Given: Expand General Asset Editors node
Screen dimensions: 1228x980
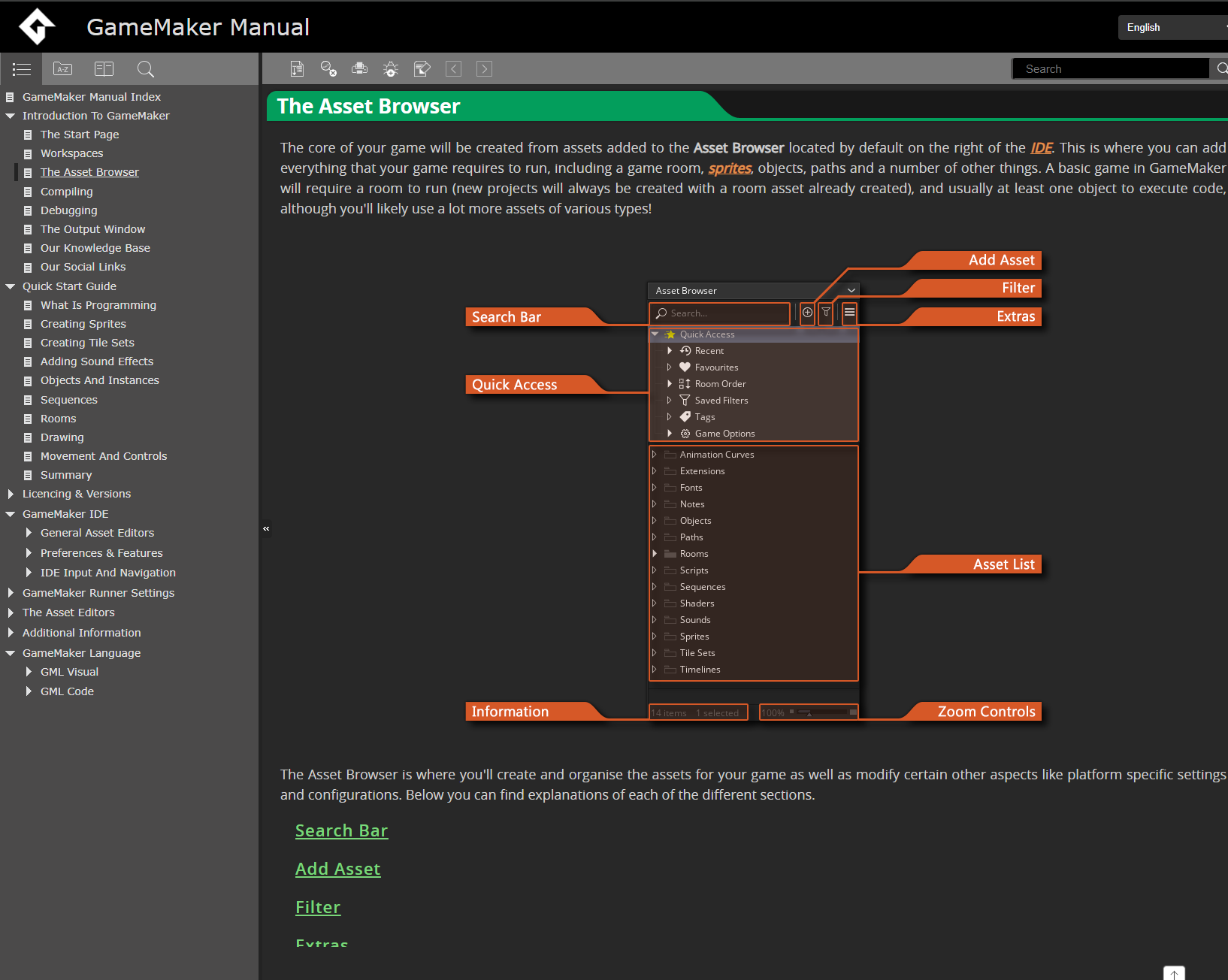Looking at the screenshot, I should (x=29, y=533).
